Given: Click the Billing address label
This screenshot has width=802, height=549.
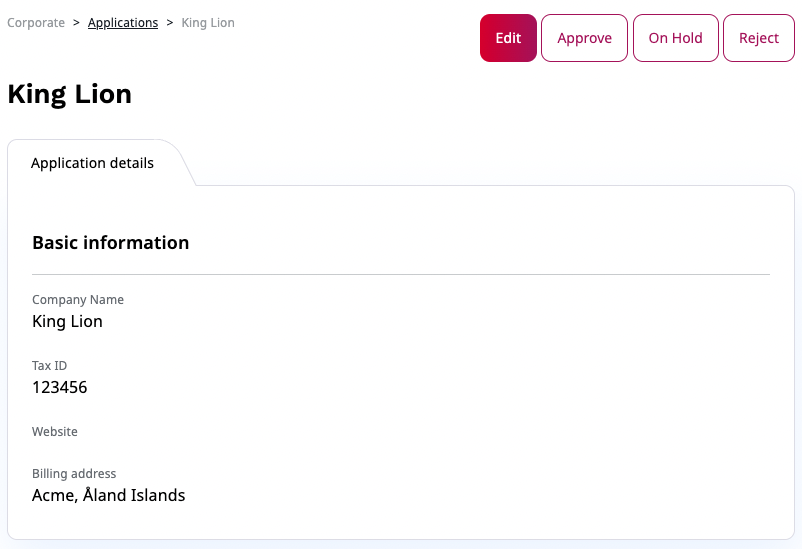Looking at the screenshot, I should 74,474.
